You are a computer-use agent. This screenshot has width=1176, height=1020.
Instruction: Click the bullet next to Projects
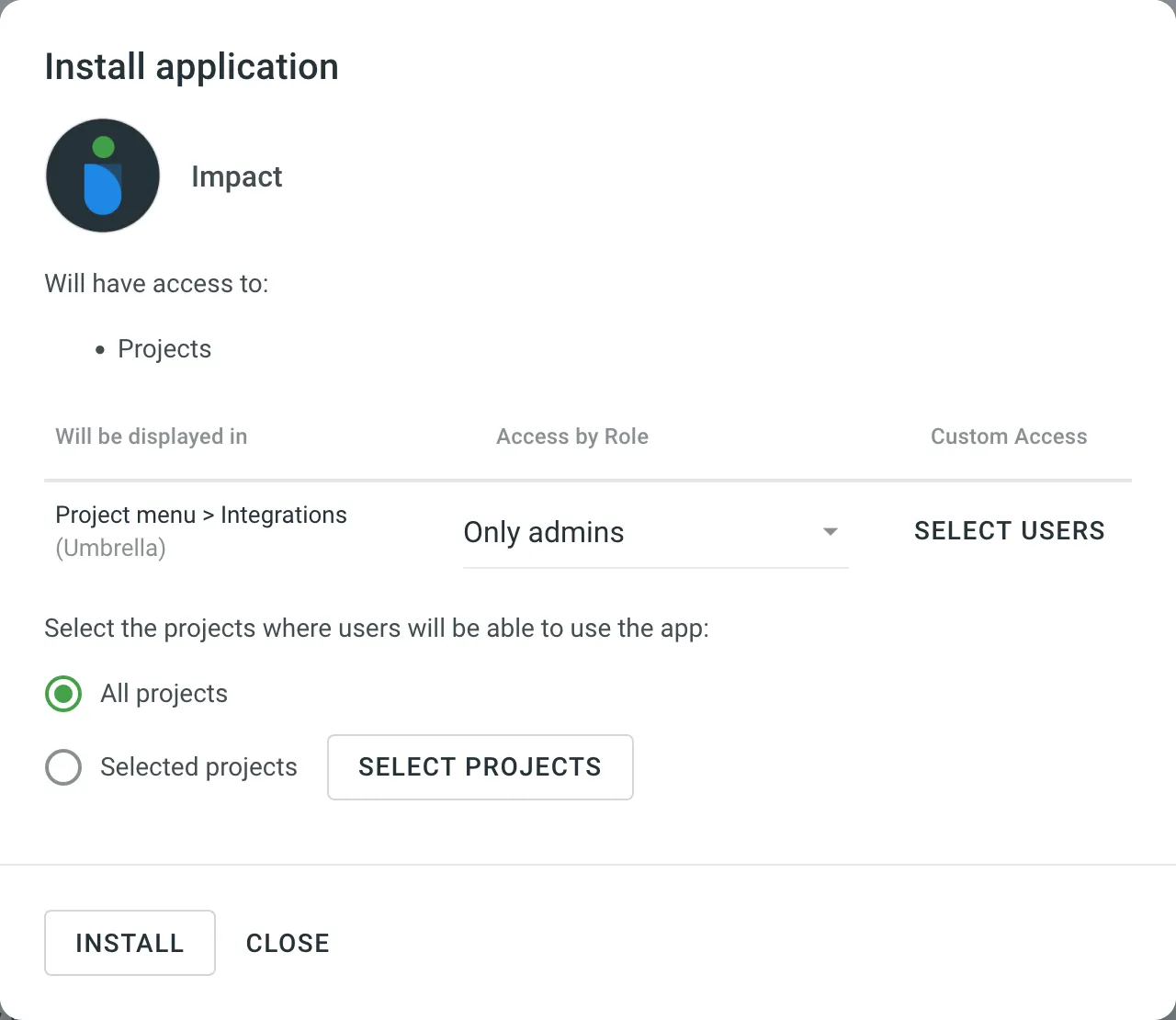tap(99, 350)
